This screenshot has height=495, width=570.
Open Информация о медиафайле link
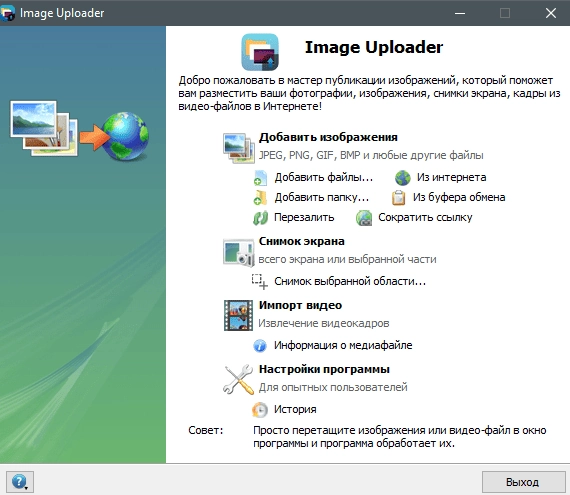[343, 345]
